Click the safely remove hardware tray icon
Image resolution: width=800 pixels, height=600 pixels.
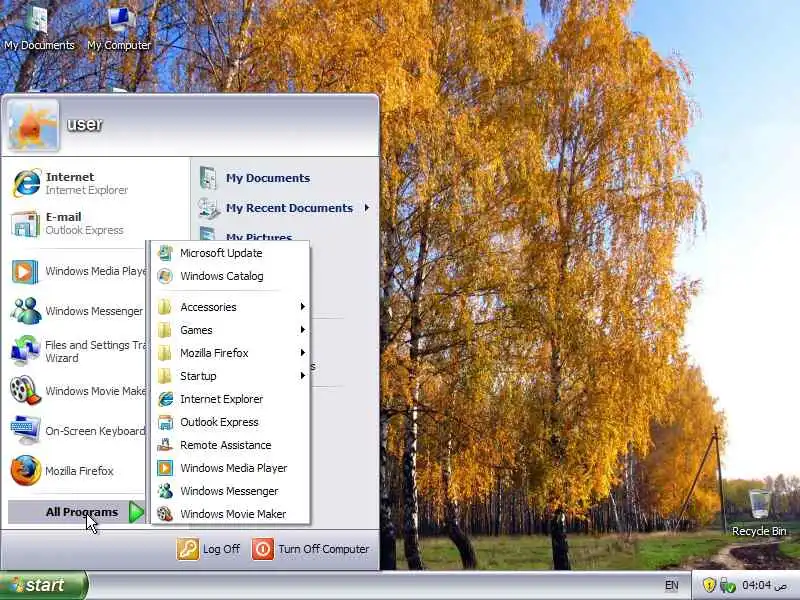tap(728, 585)
